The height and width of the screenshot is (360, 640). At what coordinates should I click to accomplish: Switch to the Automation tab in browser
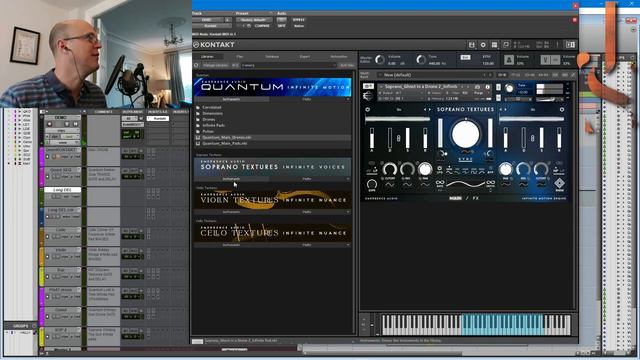(x=339, y=56)
